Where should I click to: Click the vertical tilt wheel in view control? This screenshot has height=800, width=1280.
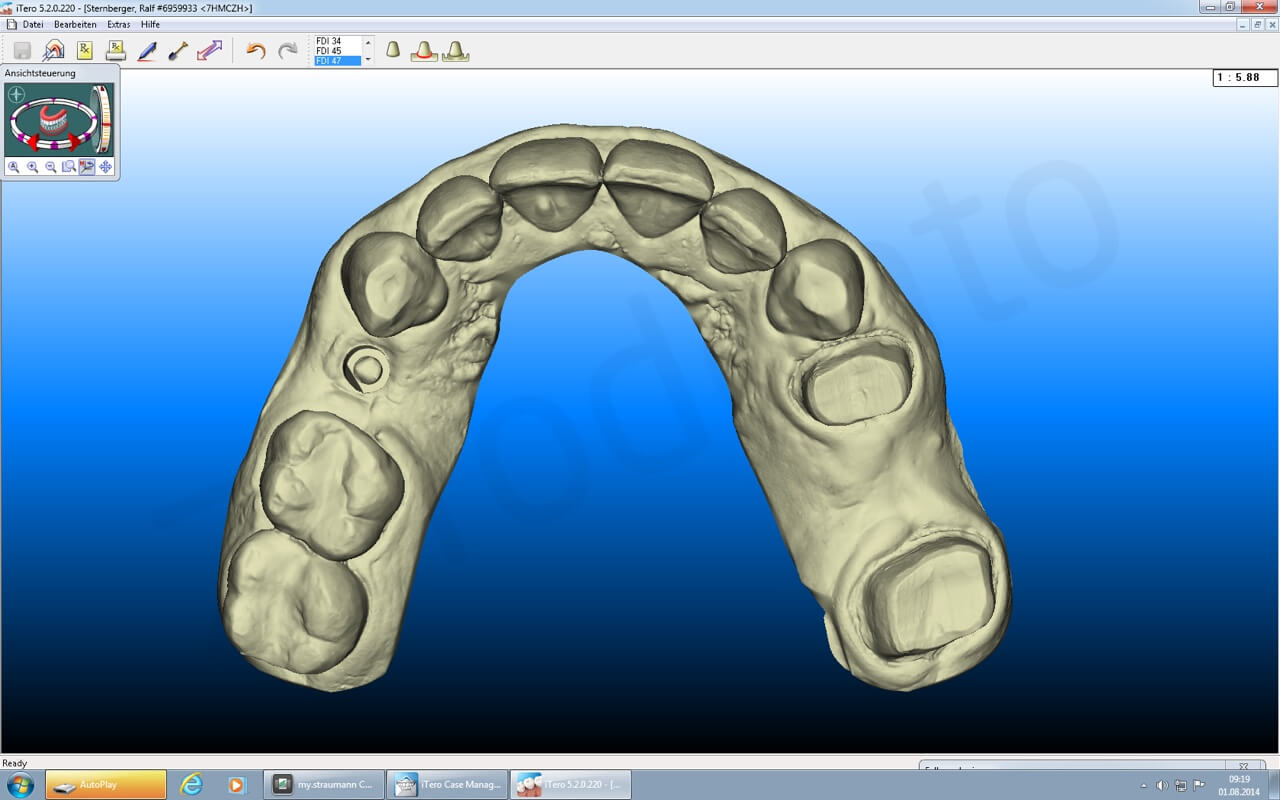coord(104,119)
